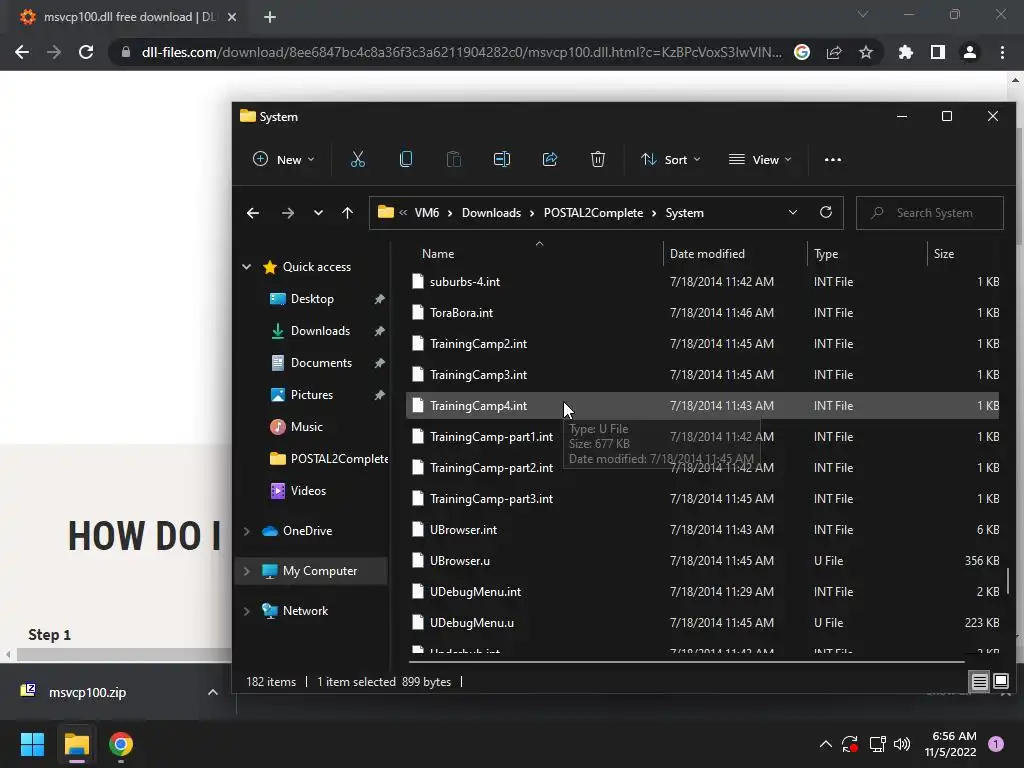
Task: Expand My Computer tree node
Action: pos(246,571)
